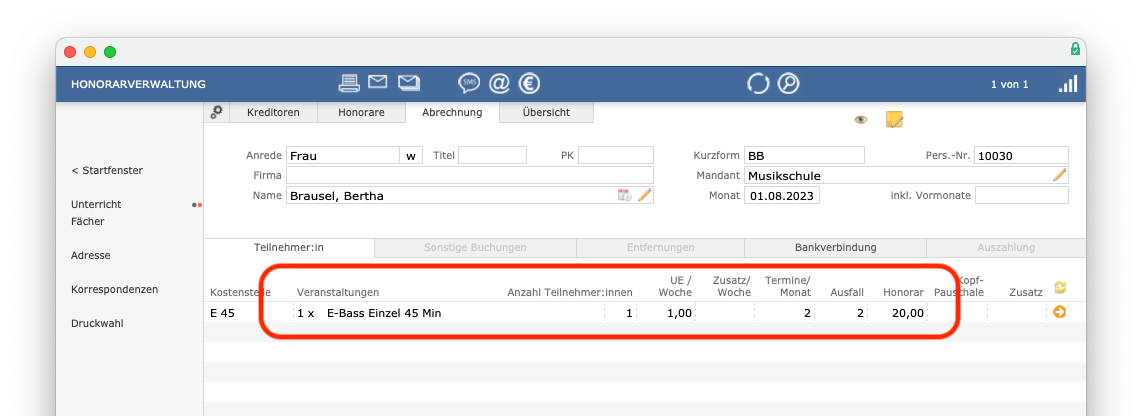Select the Abrechnung tab

point(452,112)
